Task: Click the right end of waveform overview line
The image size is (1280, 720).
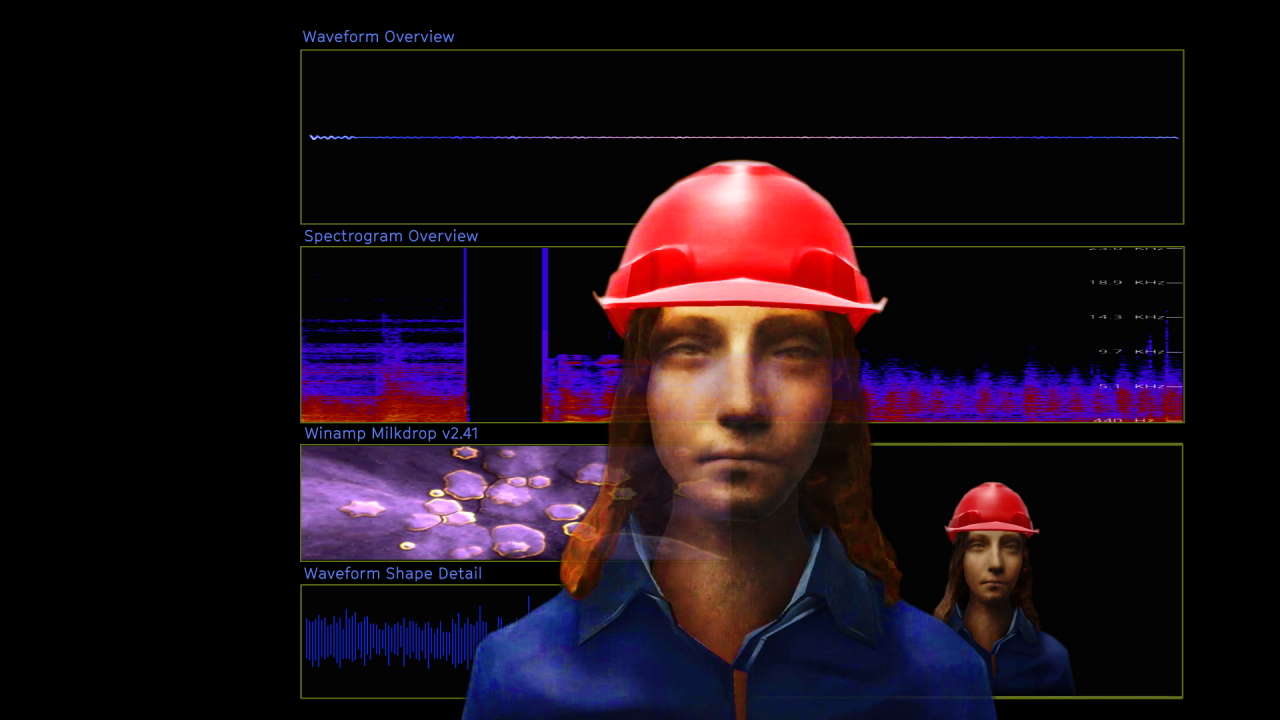Action: (x=1174, y=138)
